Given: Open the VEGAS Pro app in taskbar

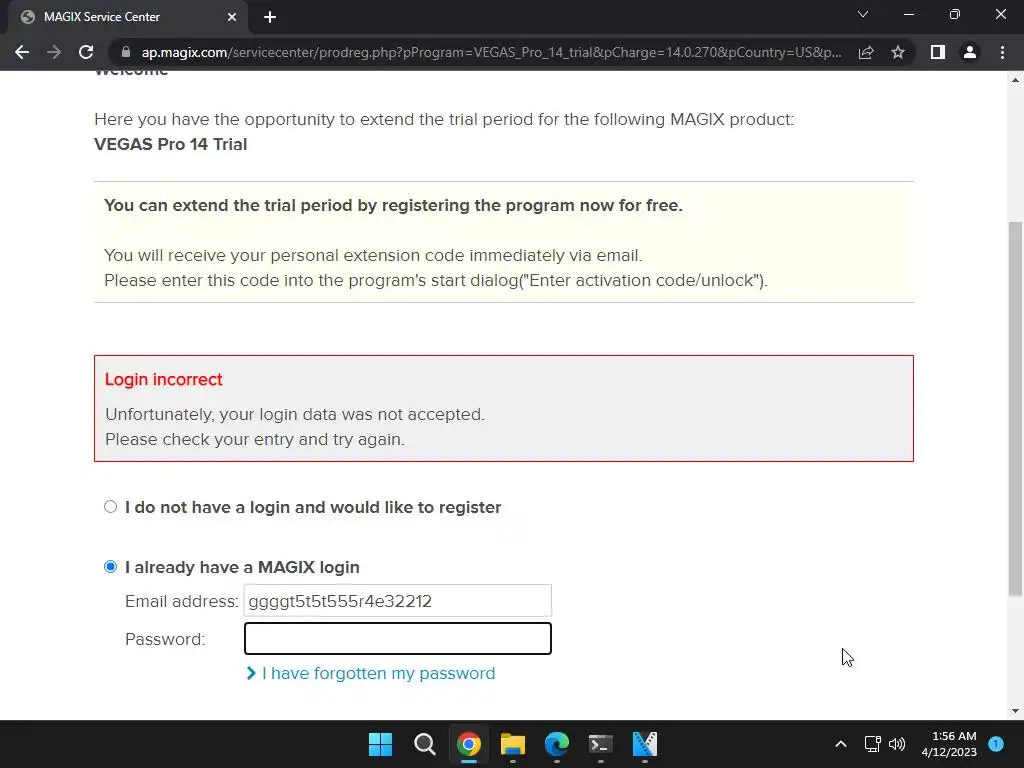Looking at the screenshot, I should 645,744.
